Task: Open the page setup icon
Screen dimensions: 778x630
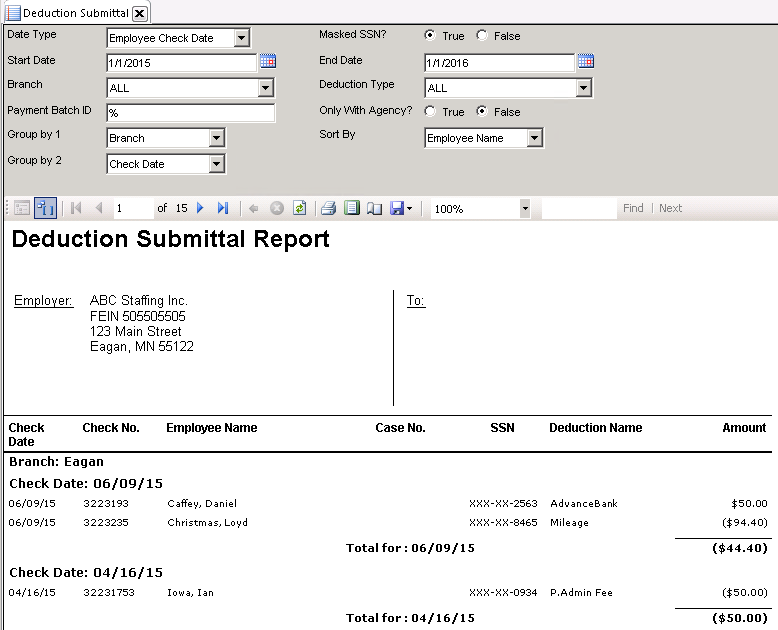Action: [375, 208]
